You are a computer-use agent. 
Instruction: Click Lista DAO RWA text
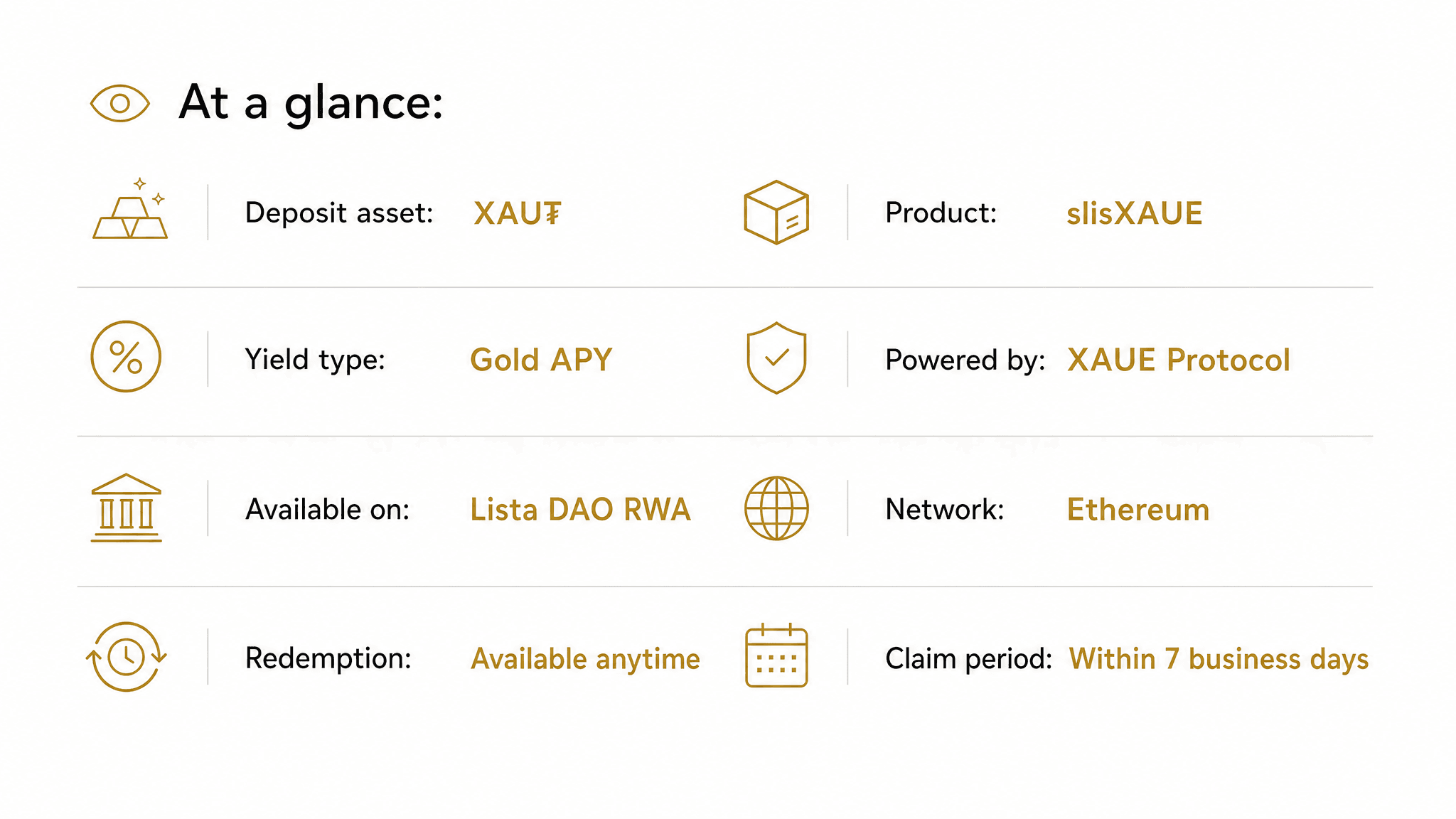580,510
